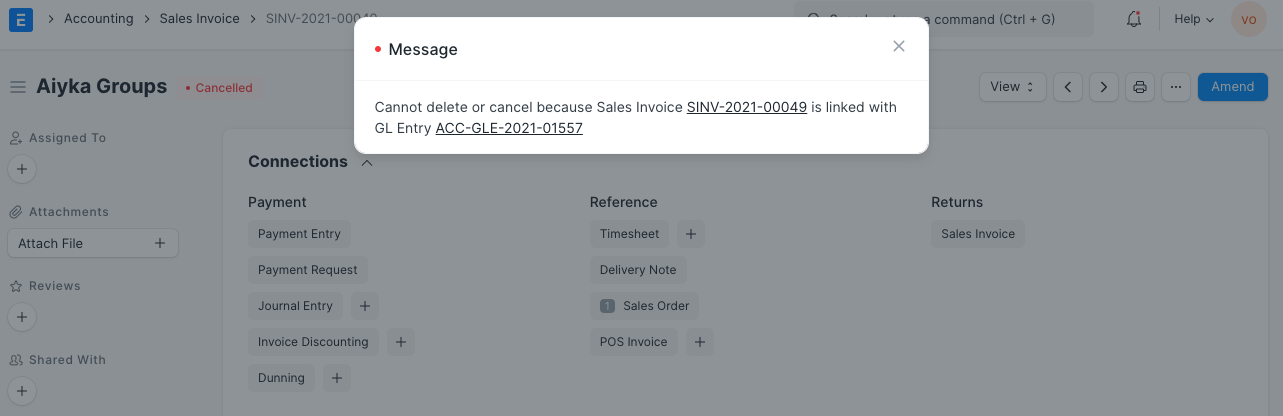Go to Accounting breadcrumb
Viewport: 1283px width, 416px height.
coord(98,19)
